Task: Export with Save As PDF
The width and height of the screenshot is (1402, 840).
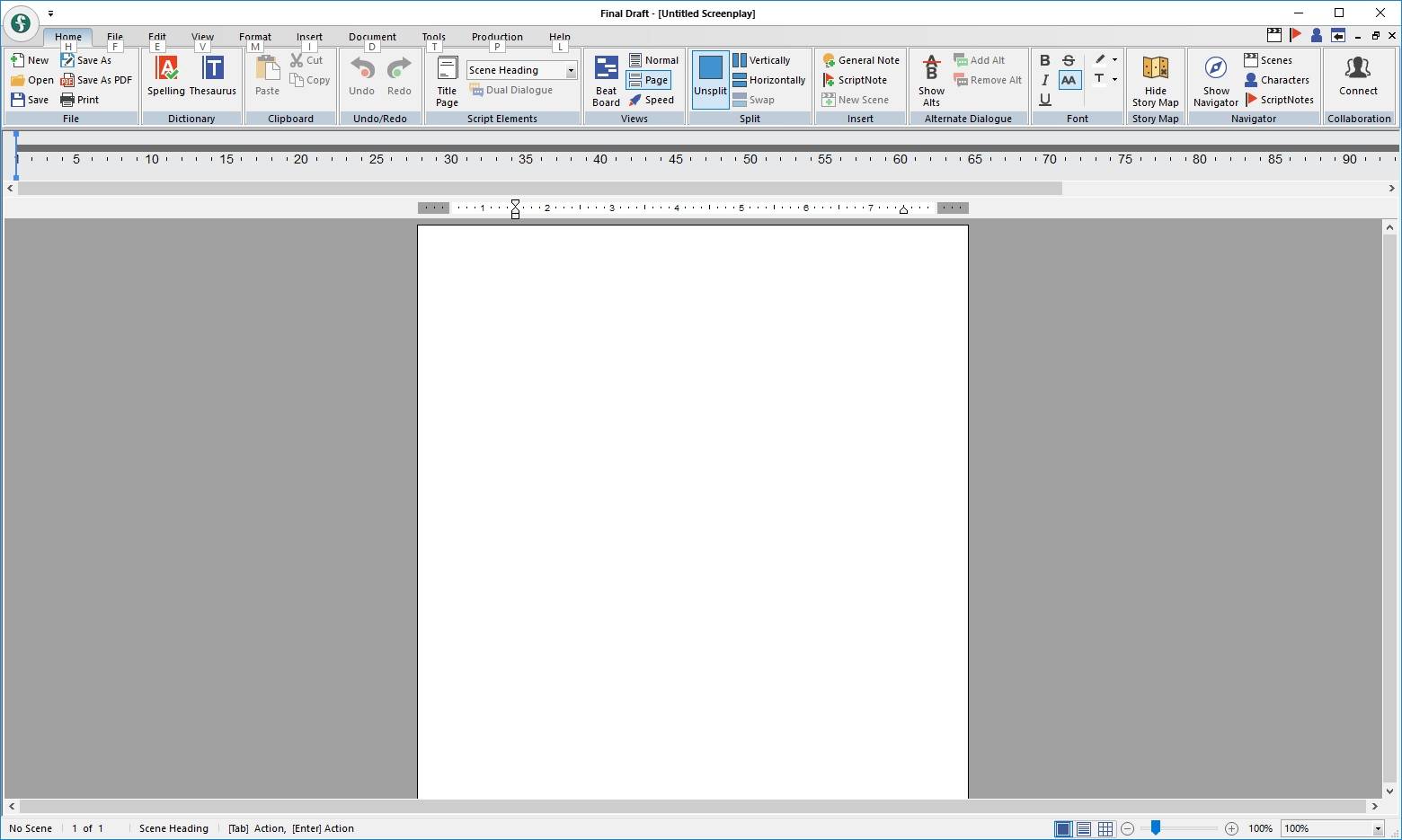Action: coord(96,80)
